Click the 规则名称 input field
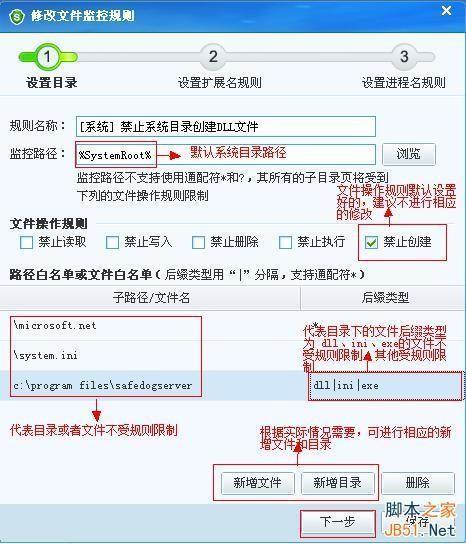 pos(226,127)
